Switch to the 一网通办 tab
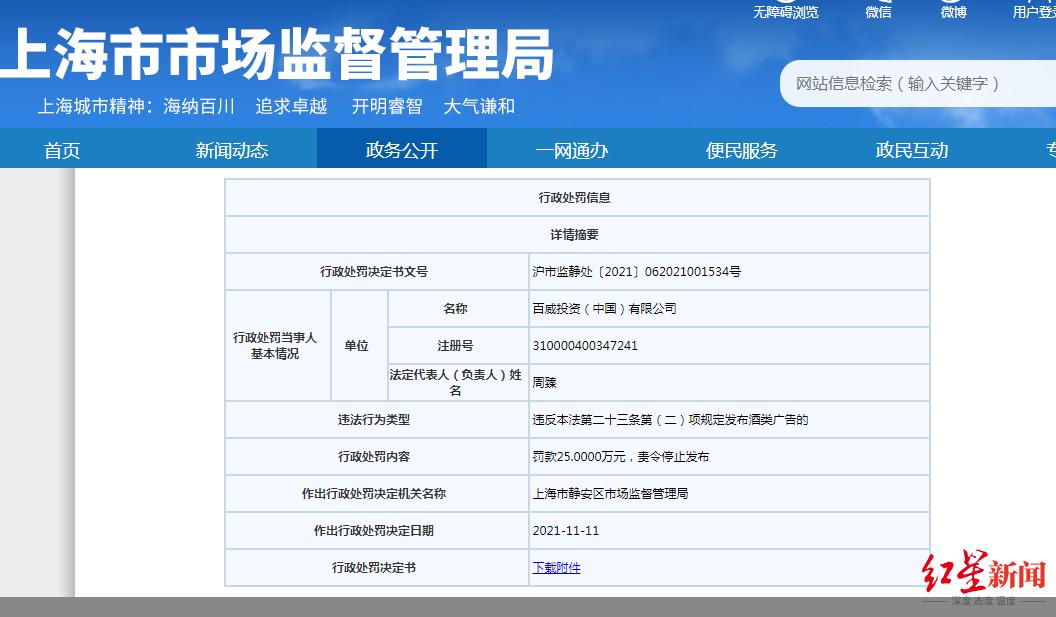The height and width of the screenshot is (617, 1056). (x=572, y=150)
